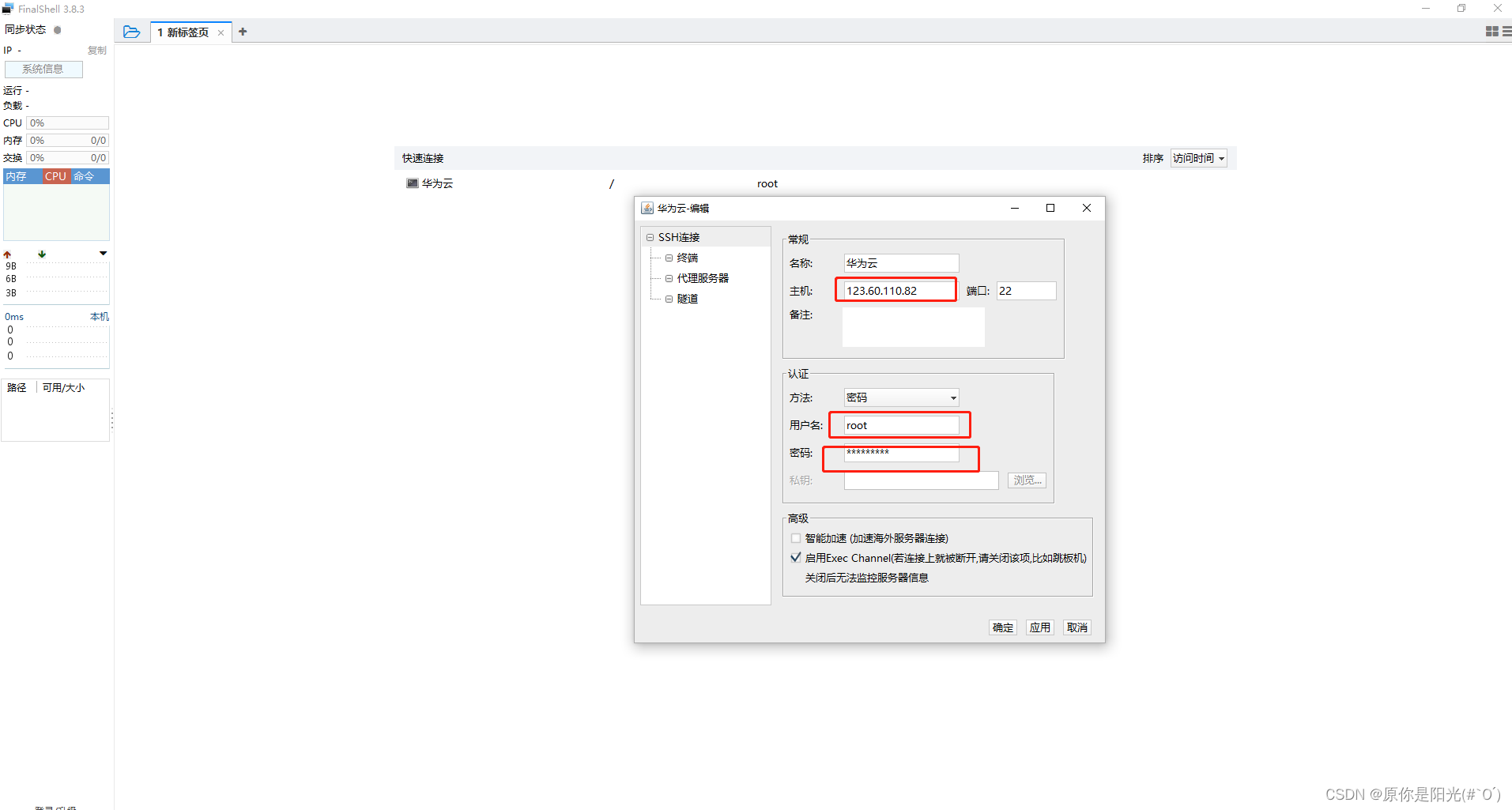Click the download arrow traffic icon
The width and height of the screenshot is (1512, 810).
pyautogui.click(x=42, y=254)
